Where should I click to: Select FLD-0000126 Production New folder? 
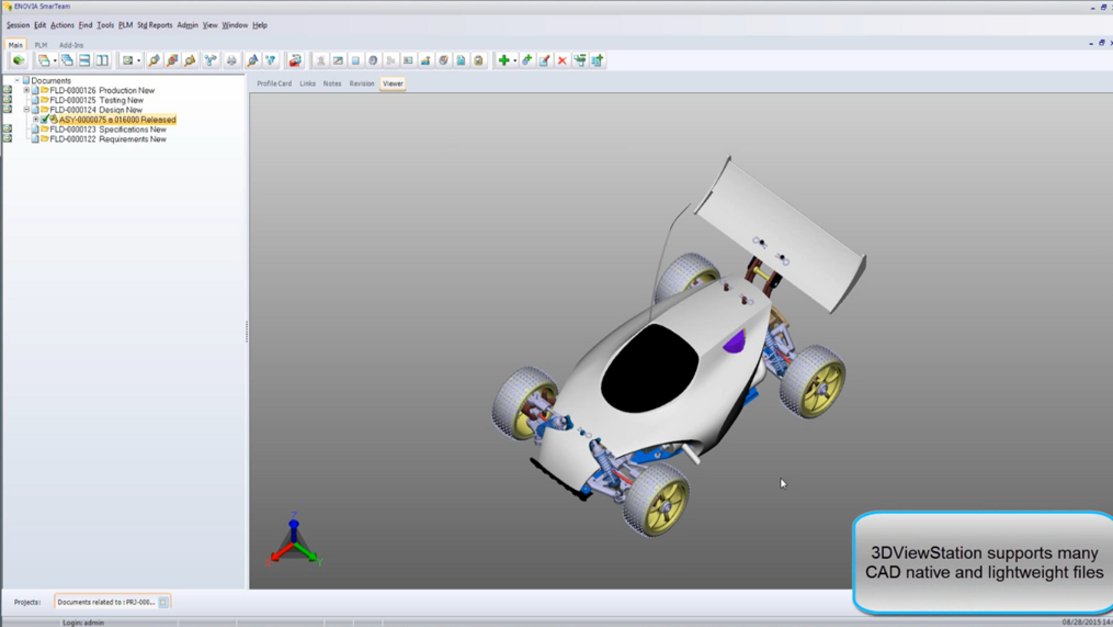point(102,90)
